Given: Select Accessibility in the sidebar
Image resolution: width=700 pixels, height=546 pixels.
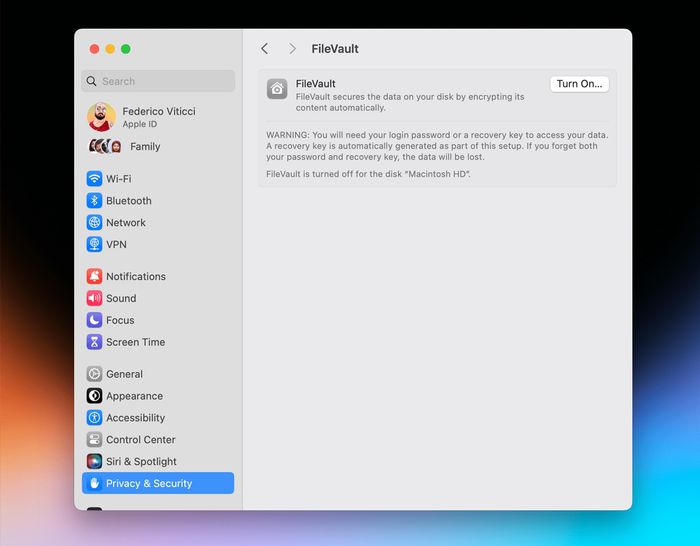Looking at the screenshot, I should click(135, 418).
